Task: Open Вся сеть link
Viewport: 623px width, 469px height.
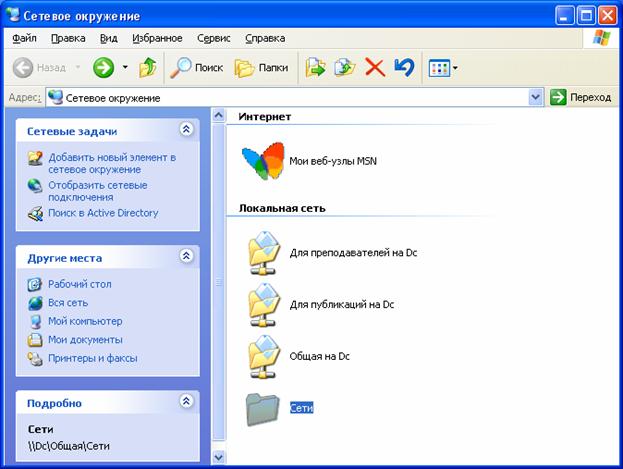Action: (x=68, y=303)
